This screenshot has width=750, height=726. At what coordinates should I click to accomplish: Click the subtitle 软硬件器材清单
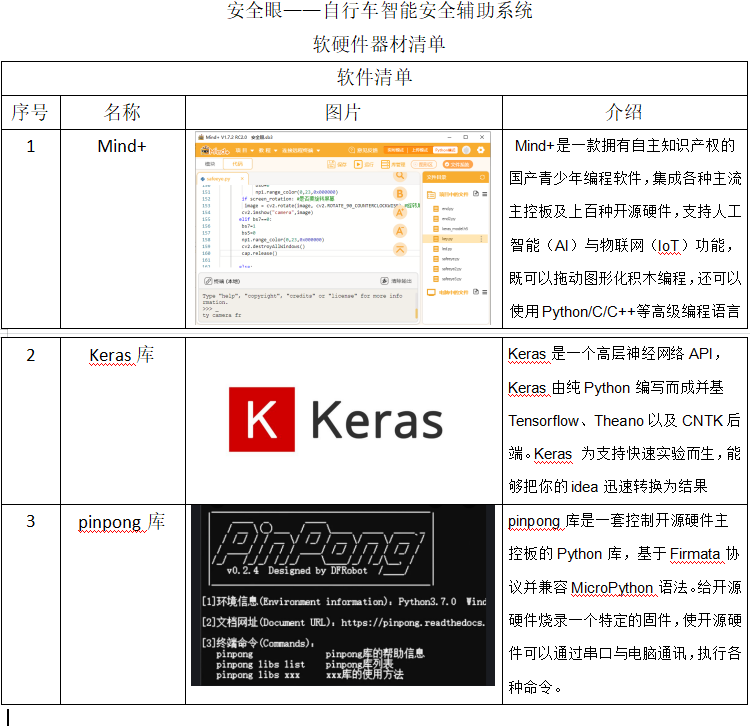(379, 44)
